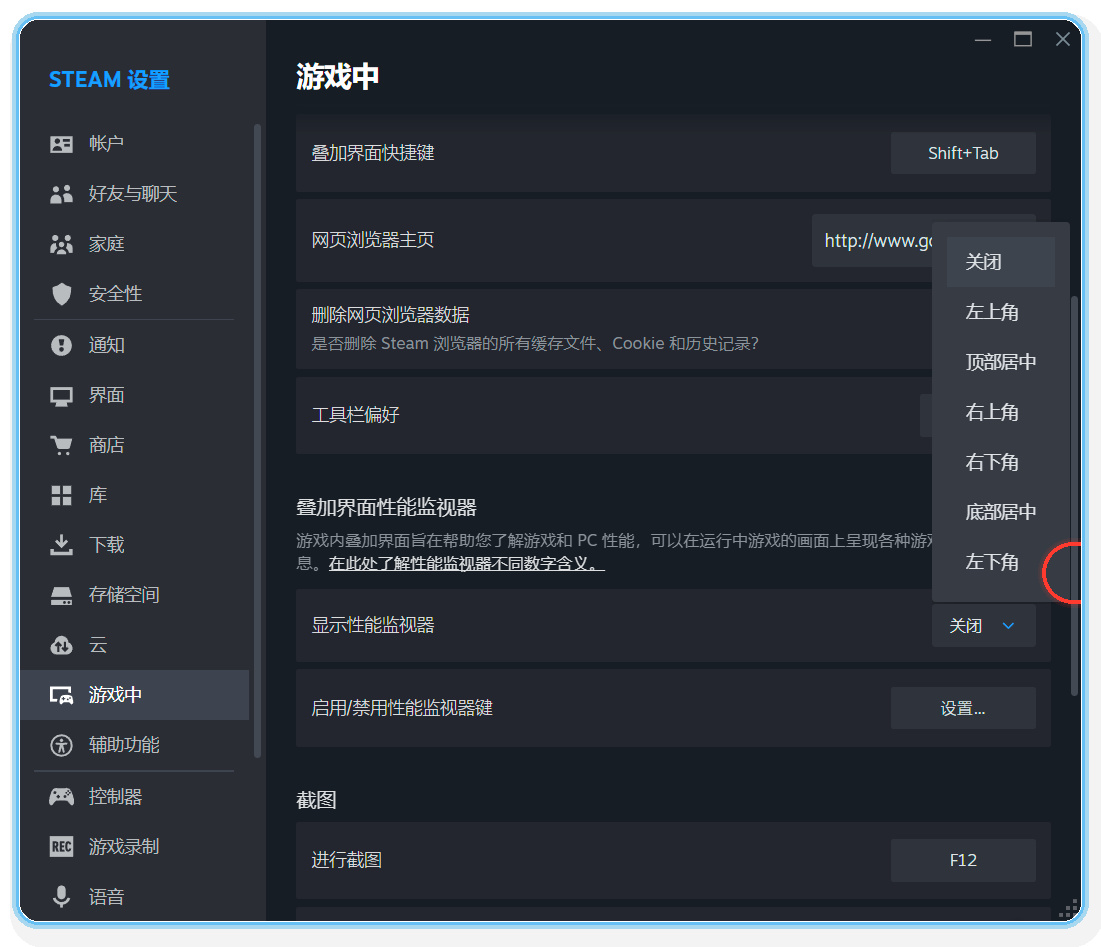Open 库 settings
This screenshot has height=947, width=1101.
pyautogui.click(x=135, y=496)
